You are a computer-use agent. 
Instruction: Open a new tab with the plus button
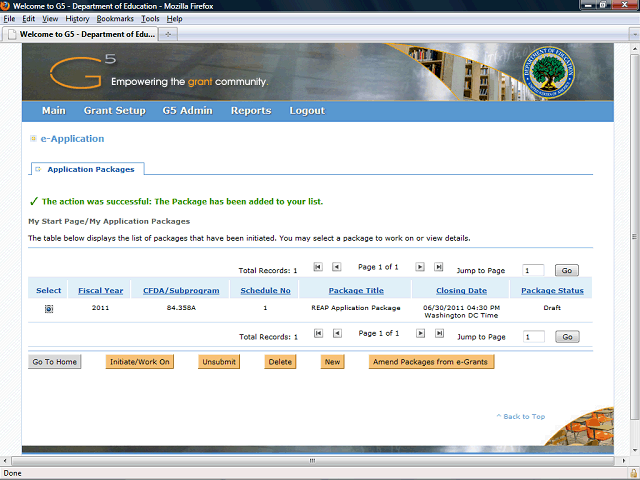[168, 34]
